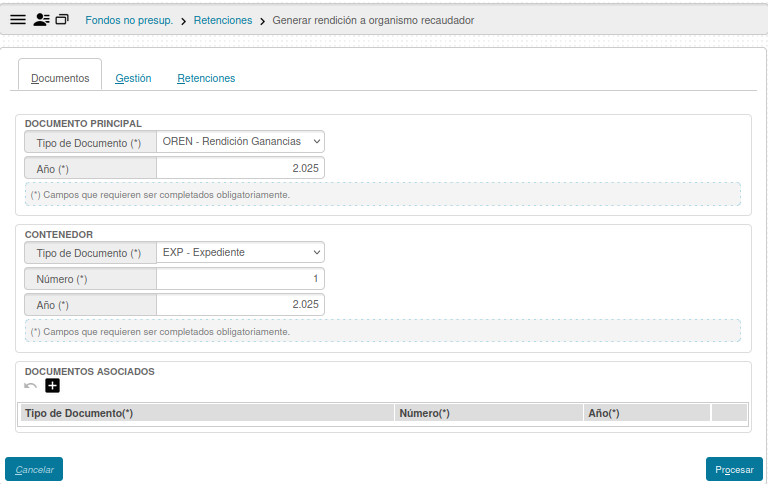Navigate to Retenciones breadcrumb link
This screenshot has width=768, height=484.
coord(223,20)
